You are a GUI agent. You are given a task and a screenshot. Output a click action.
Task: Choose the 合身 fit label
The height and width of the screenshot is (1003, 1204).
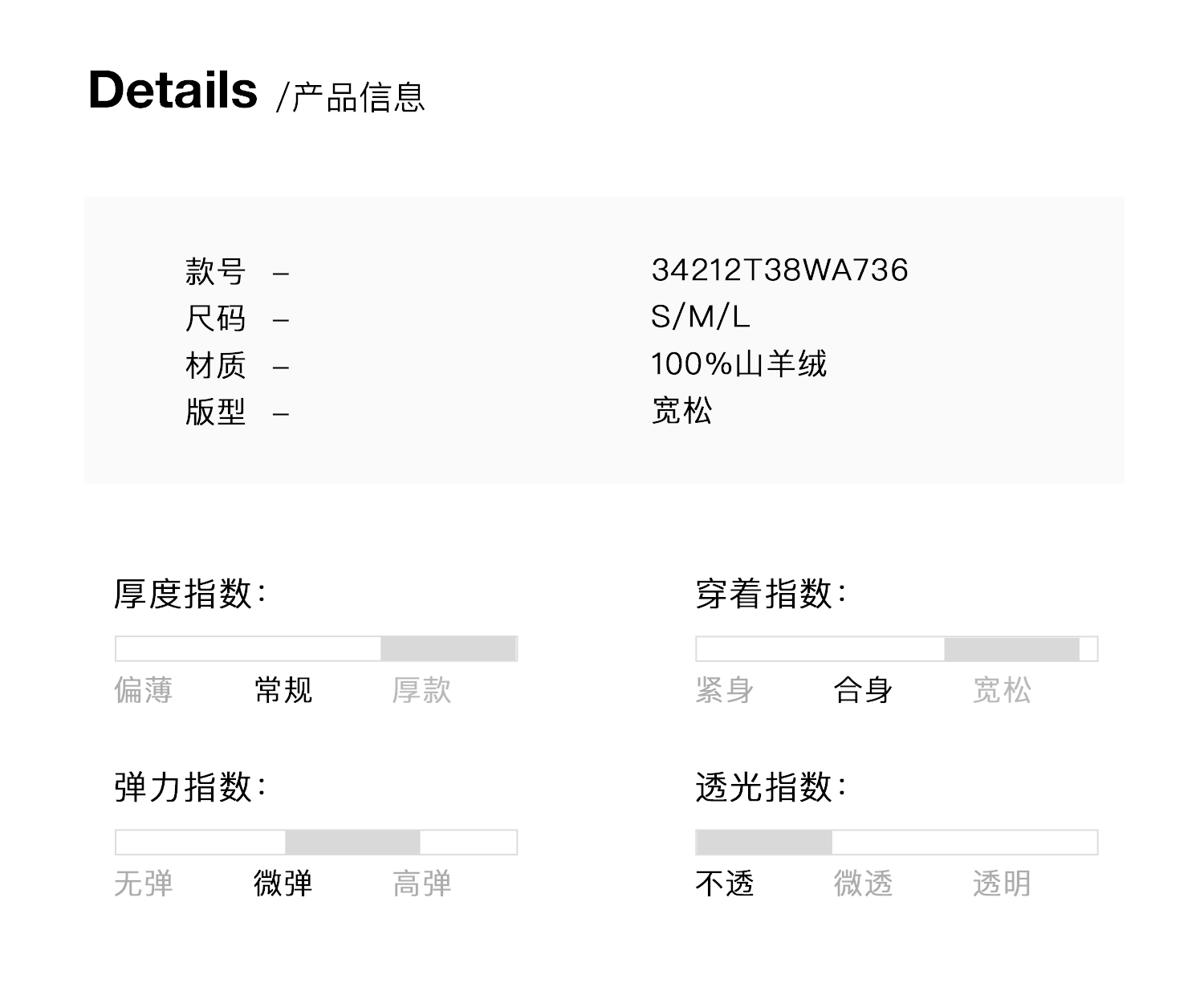click(x=863, y=690)
